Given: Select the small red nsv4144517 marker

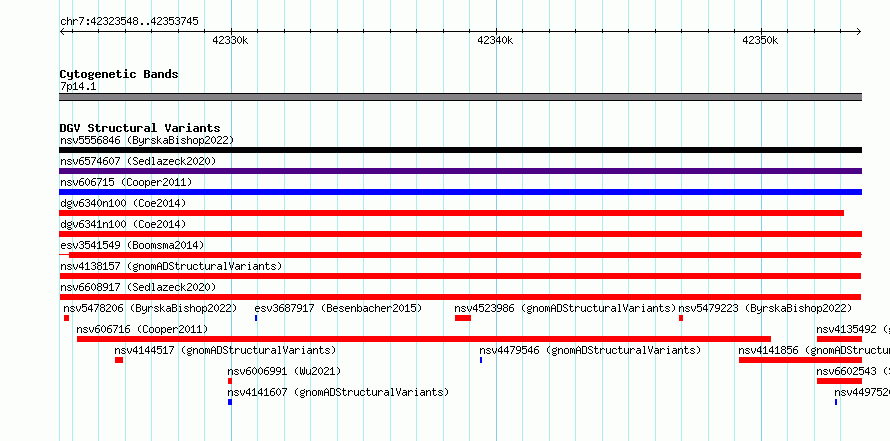Looking at the screenshot, I should pos(119,360).
